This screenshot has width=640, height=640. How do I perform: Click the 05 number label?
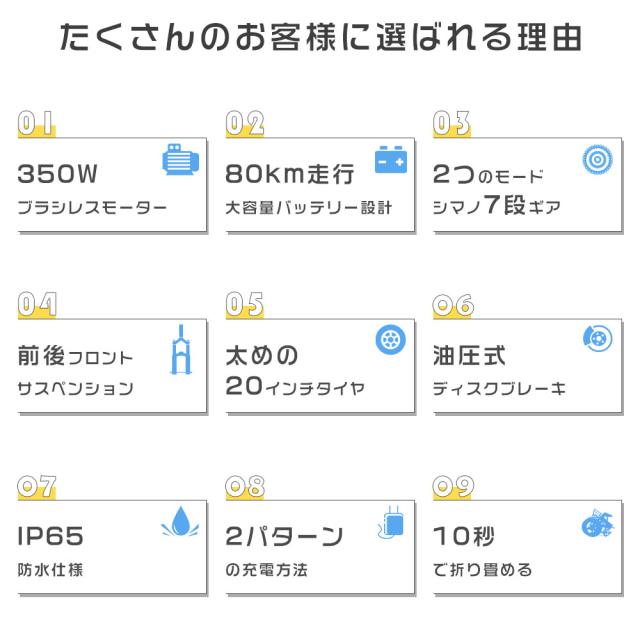click(245, 305)
